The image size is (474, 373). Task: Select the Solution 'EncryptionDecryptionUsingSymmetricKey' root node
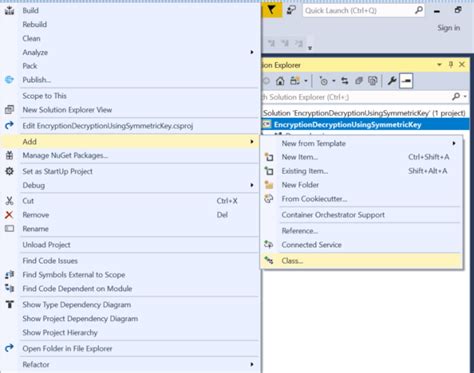click(x=364, y=113)
